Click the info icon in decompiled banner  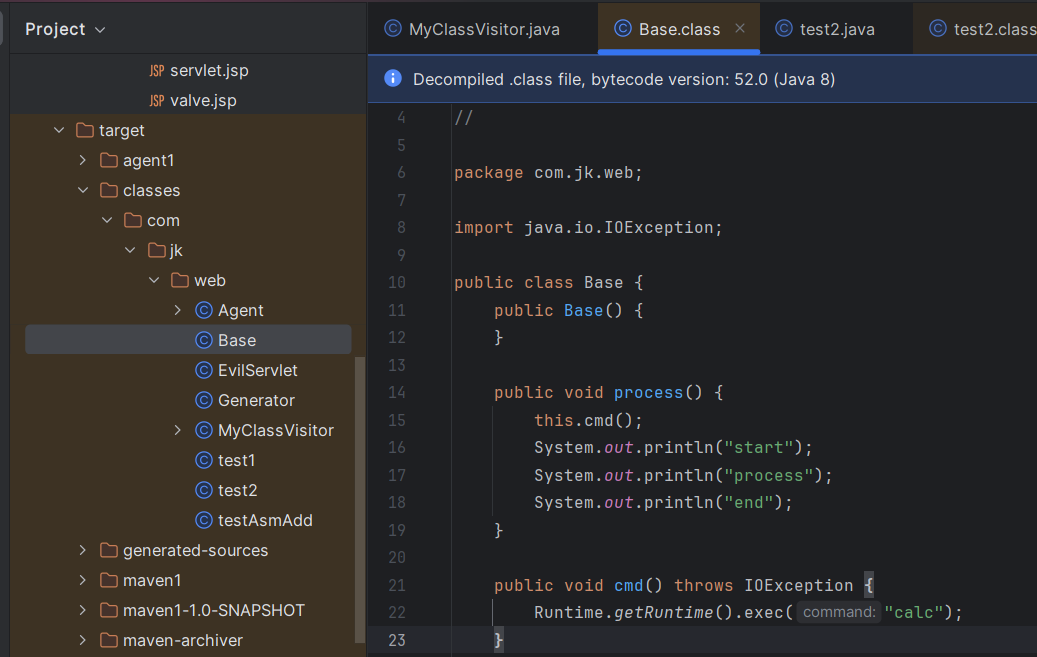[393, 78]
